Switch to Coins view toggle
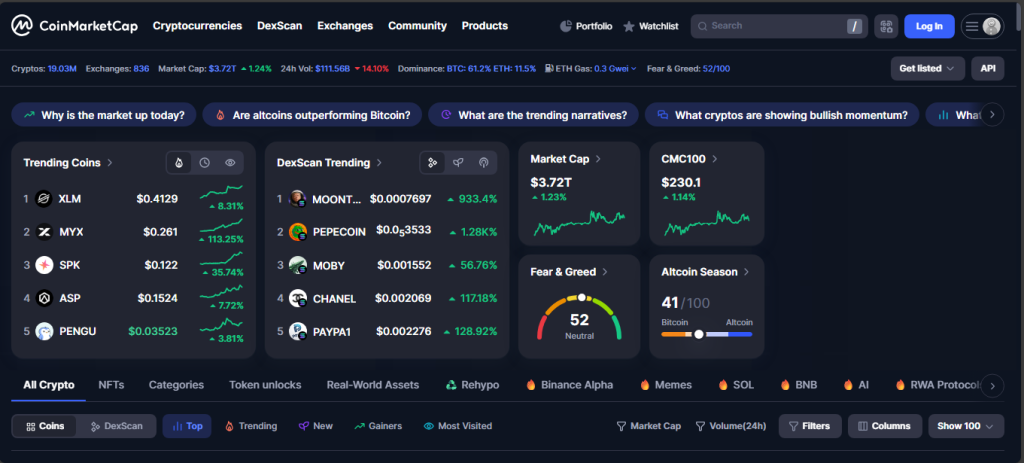The image size is (1024, 463). (x=45, y=426)
